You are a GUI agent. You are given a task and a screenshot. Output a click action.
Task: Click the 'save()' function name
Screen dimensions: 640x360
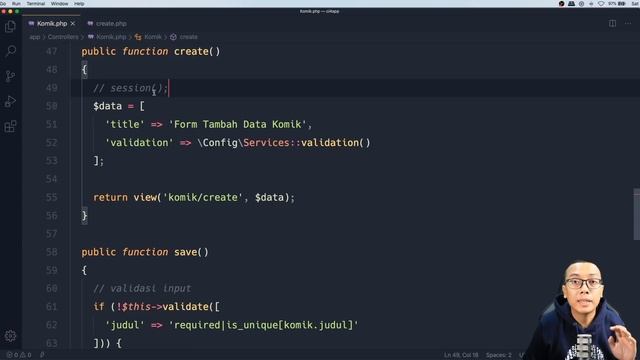tap(191, 252)
